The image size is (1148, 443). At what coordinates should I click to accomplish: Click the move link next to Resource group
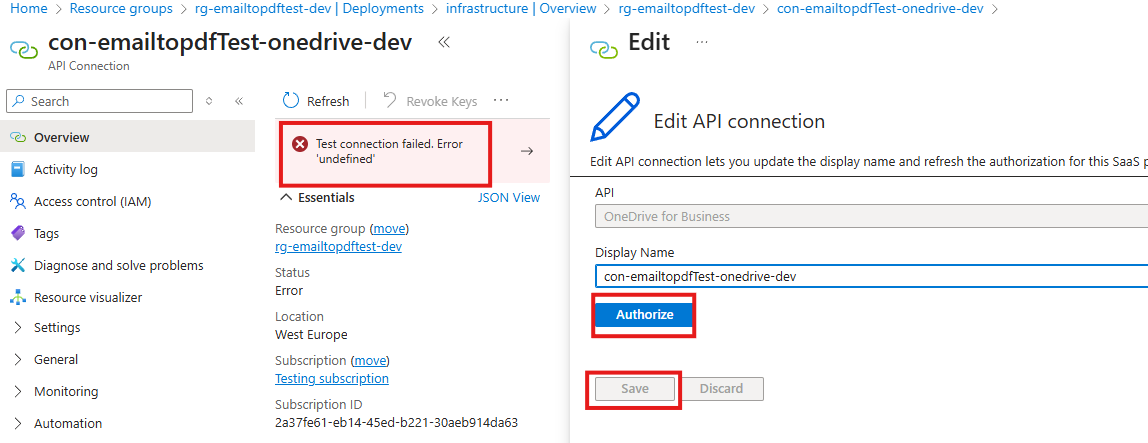tap(389, 228)
